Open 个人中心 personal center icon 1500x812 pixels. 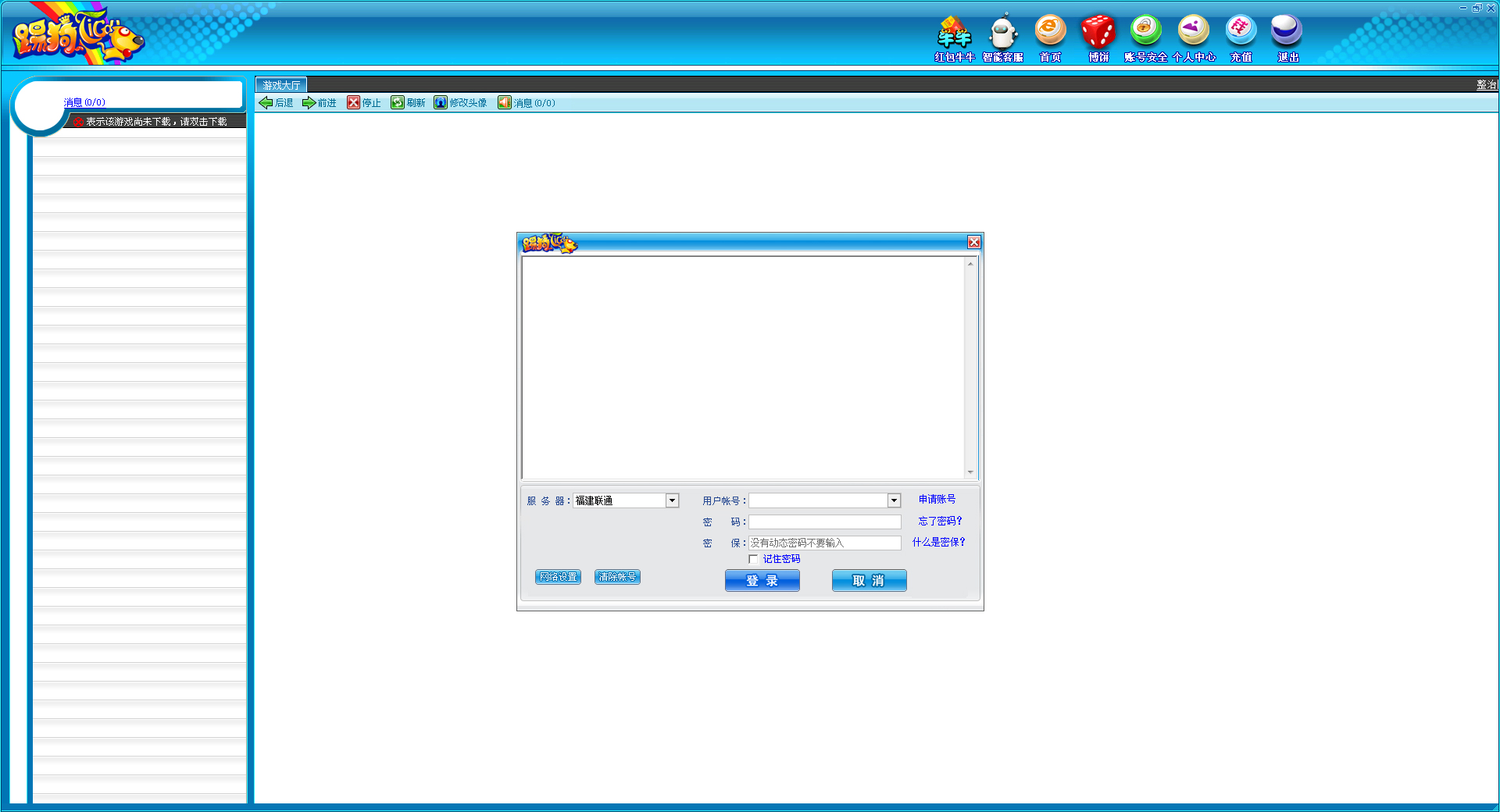click(1194, 37)
